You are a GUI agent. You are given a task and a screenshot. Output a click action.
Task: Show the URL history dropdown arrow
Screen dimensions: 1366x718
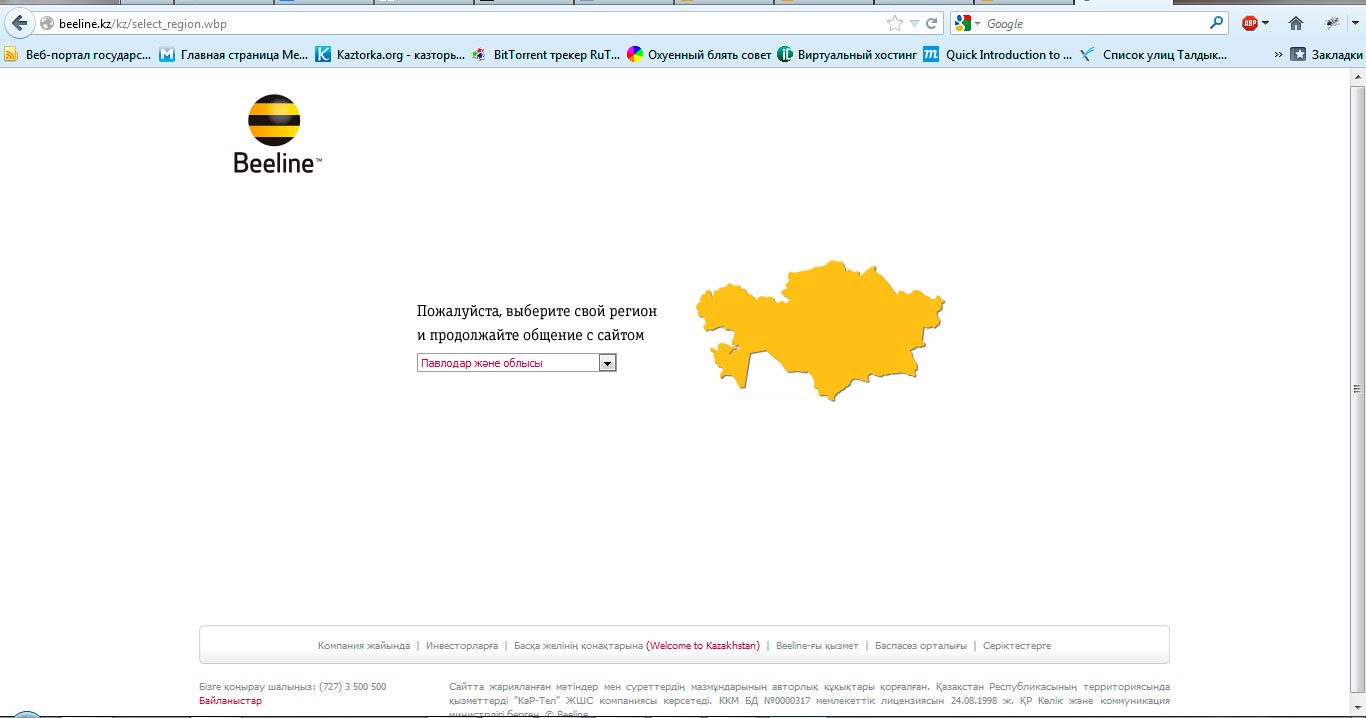(x=914, y=23)
